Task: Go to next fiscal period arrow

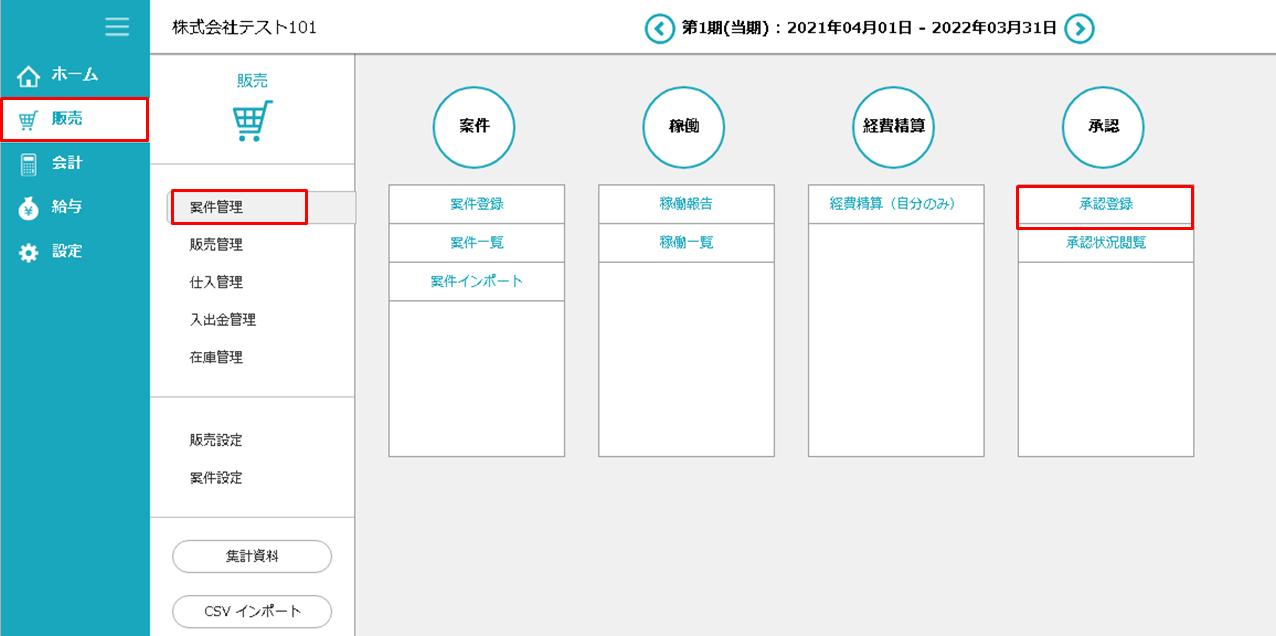Action: click(1078, 28)
